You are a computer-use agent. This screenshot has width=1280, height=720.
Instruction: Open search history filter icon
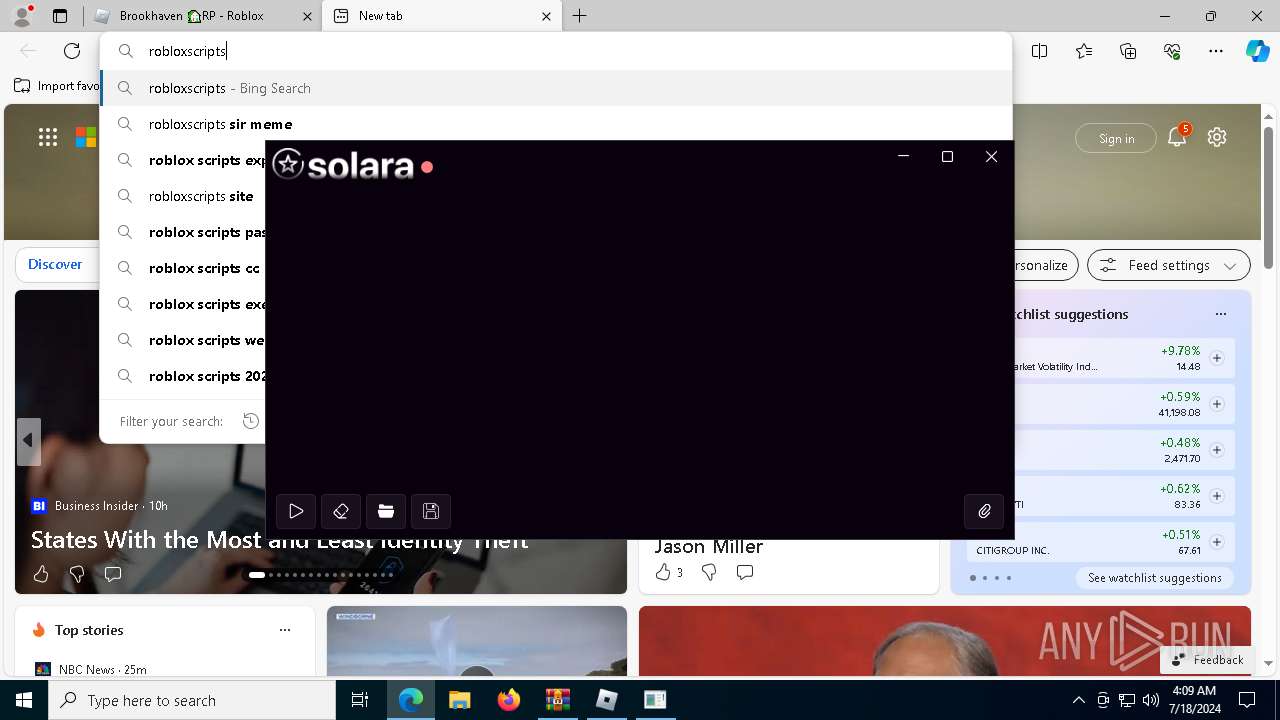[x=251, y=421]
